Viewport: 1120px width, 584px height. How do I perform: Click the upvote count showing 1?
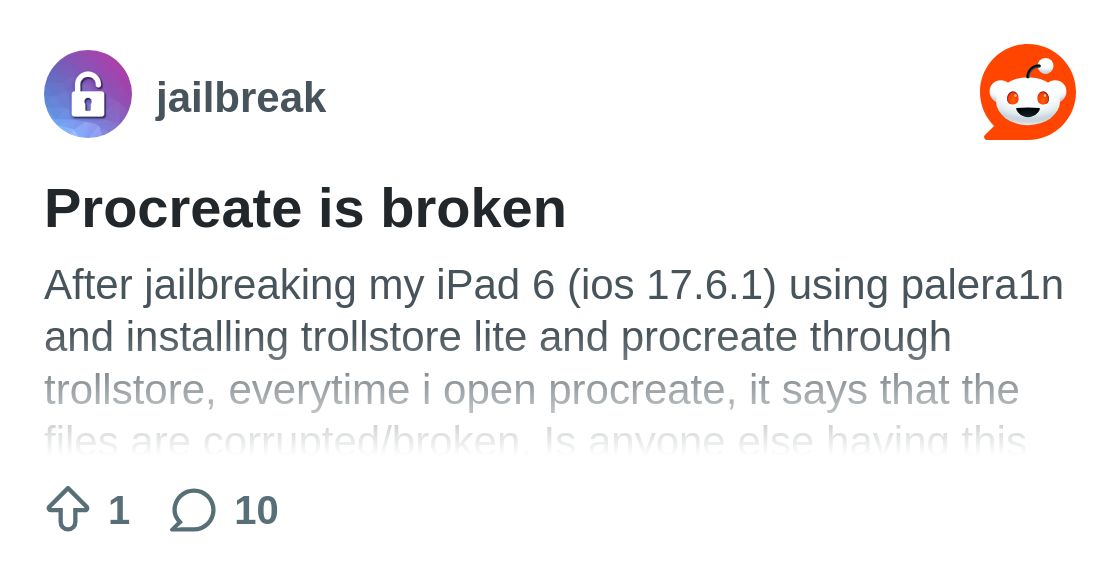tap(119, 510)
